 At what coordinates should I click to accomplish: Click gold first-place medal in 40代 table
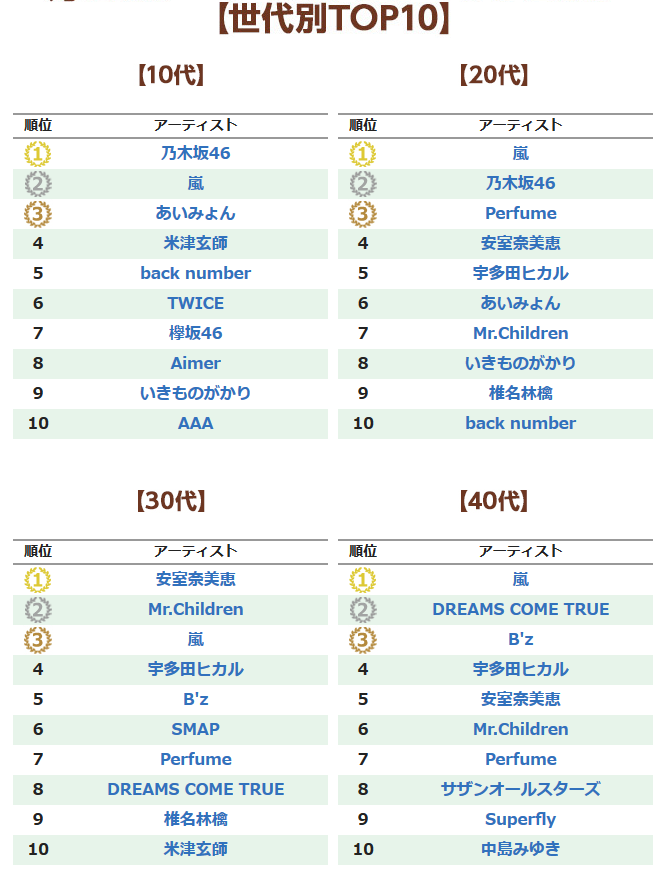click(x=363, y=580)
